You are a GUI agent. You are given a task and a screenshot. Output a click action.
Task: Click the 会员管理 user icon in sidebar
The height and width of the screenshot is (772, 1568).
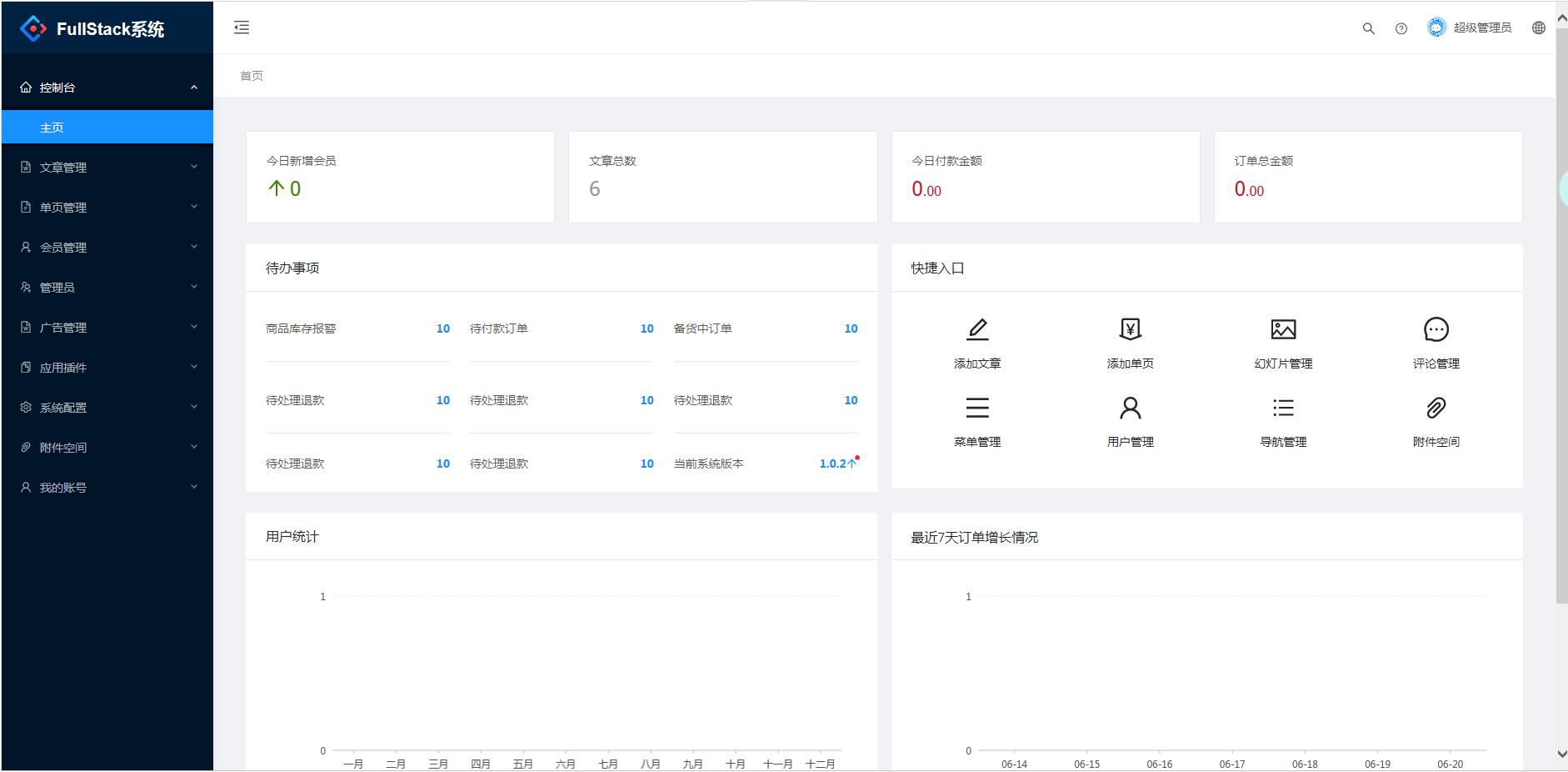[x=26, y=248]
